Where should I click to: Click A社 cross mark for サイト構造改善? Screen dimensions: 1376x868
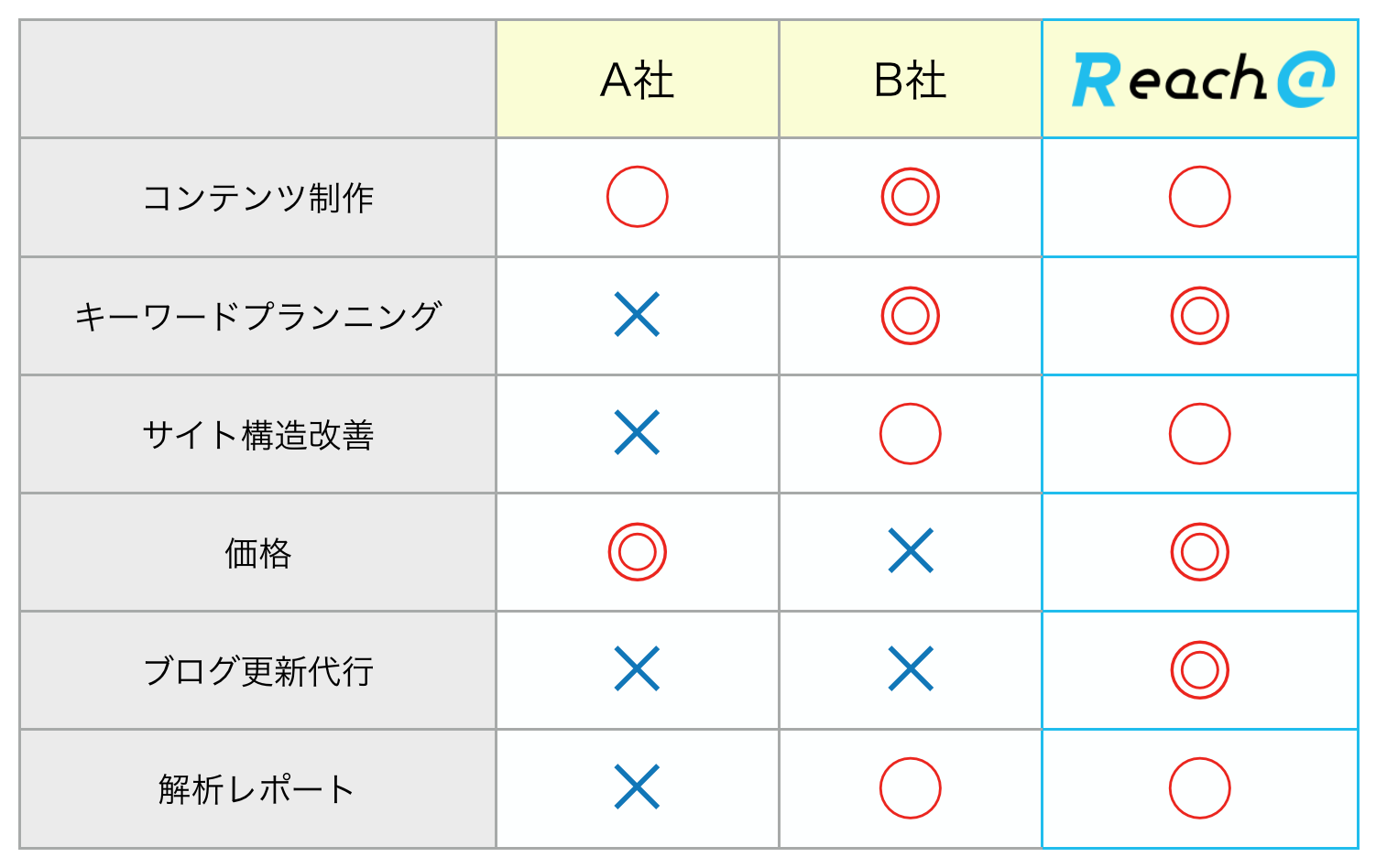[638, 433]
